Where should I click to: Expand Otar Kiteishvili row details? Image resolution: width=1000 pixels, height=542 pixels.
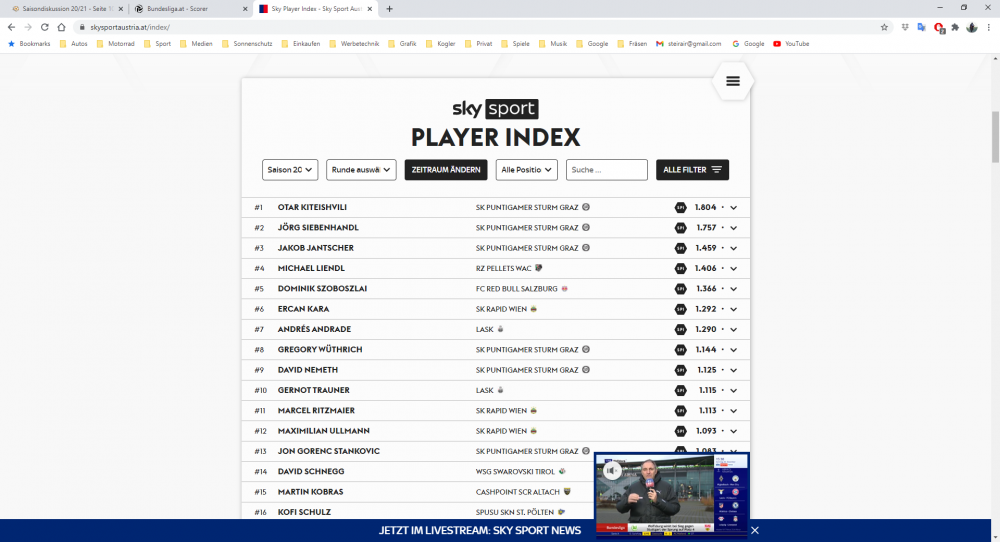tap(734, 208)
